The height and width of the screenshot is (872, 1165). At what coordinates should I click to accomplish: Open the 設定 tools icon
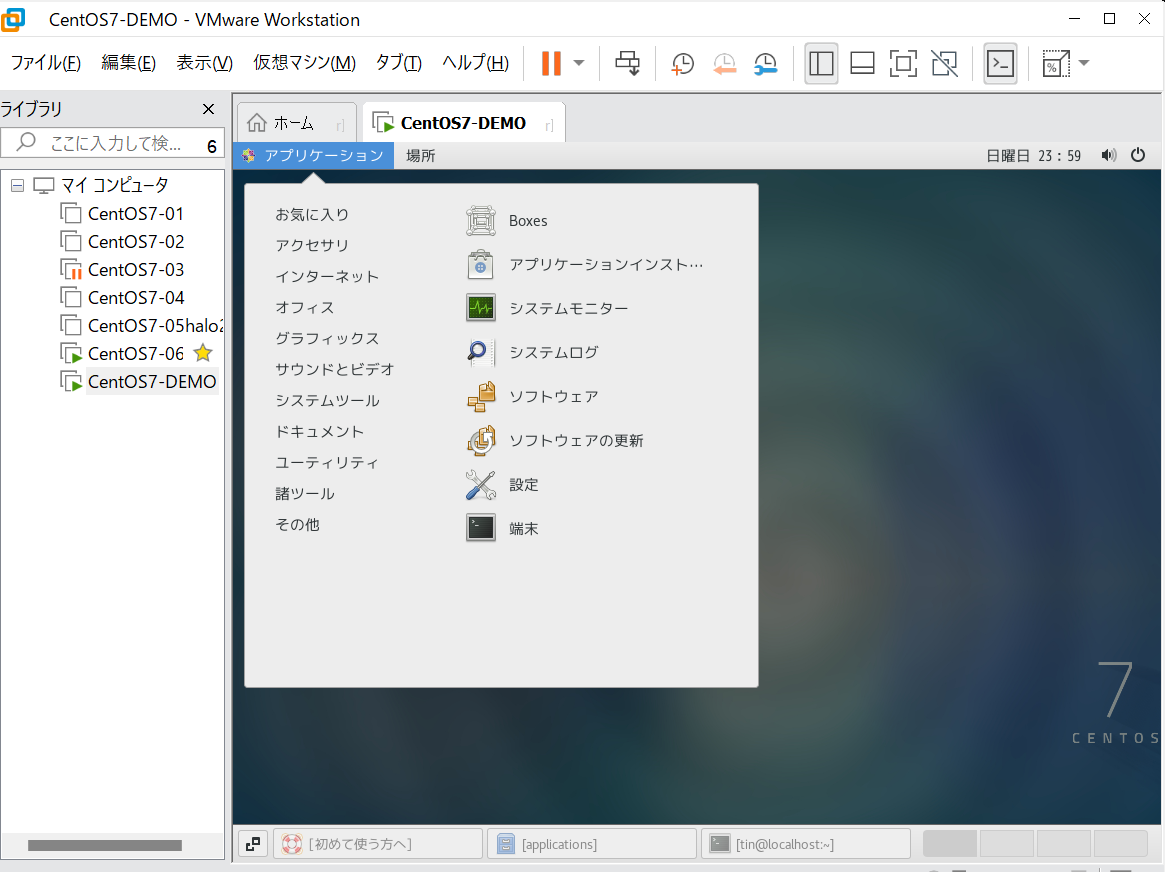[x=481, y=484]
